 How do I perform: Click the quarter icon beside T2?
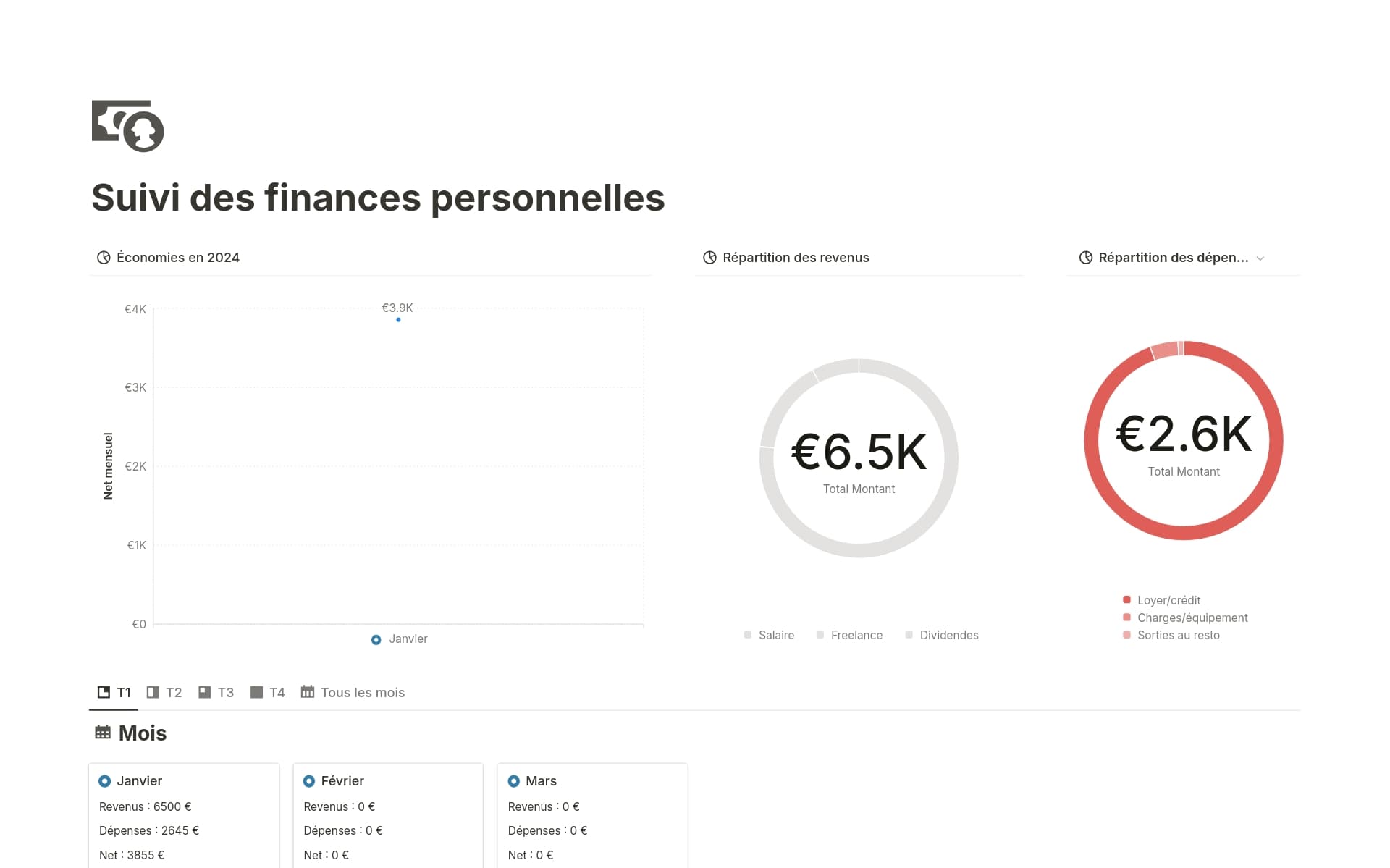(153, 692)
